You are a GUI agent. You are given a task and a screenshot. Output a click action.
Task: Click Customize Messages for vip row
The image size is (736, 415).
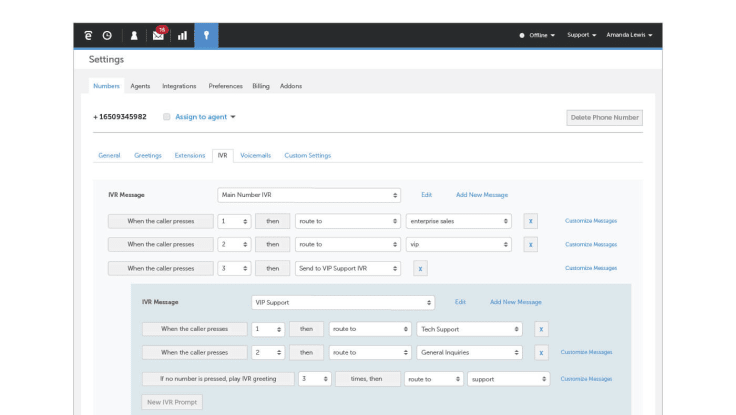(591, 245)
